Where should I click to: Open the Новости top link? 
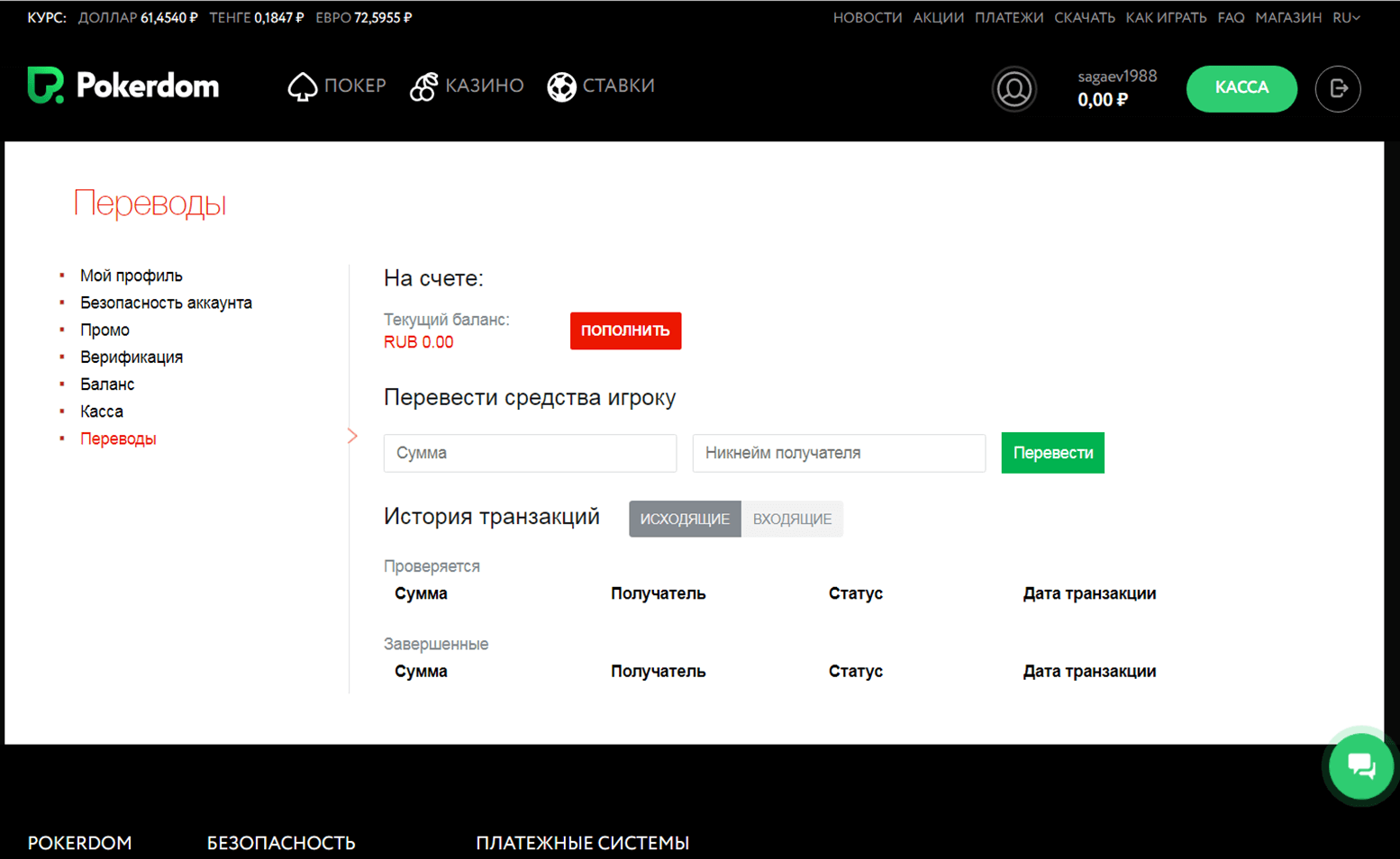click(x=868, y=17)
